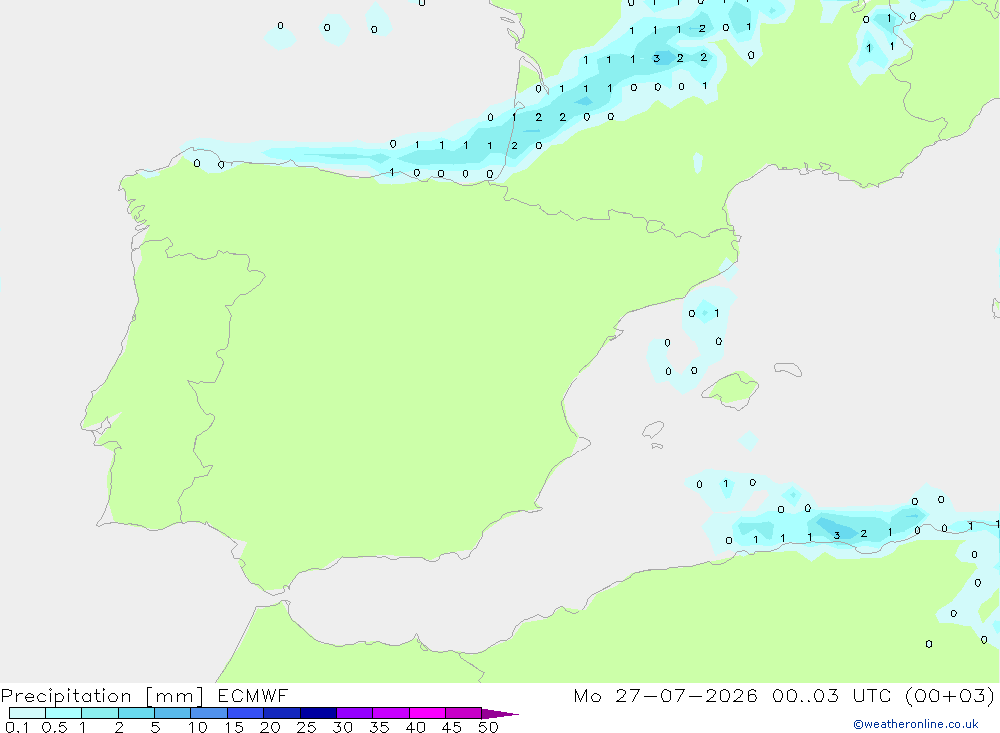1000x733 pixels.
Task: Click the '10' legend scale label
Action: 198,727
